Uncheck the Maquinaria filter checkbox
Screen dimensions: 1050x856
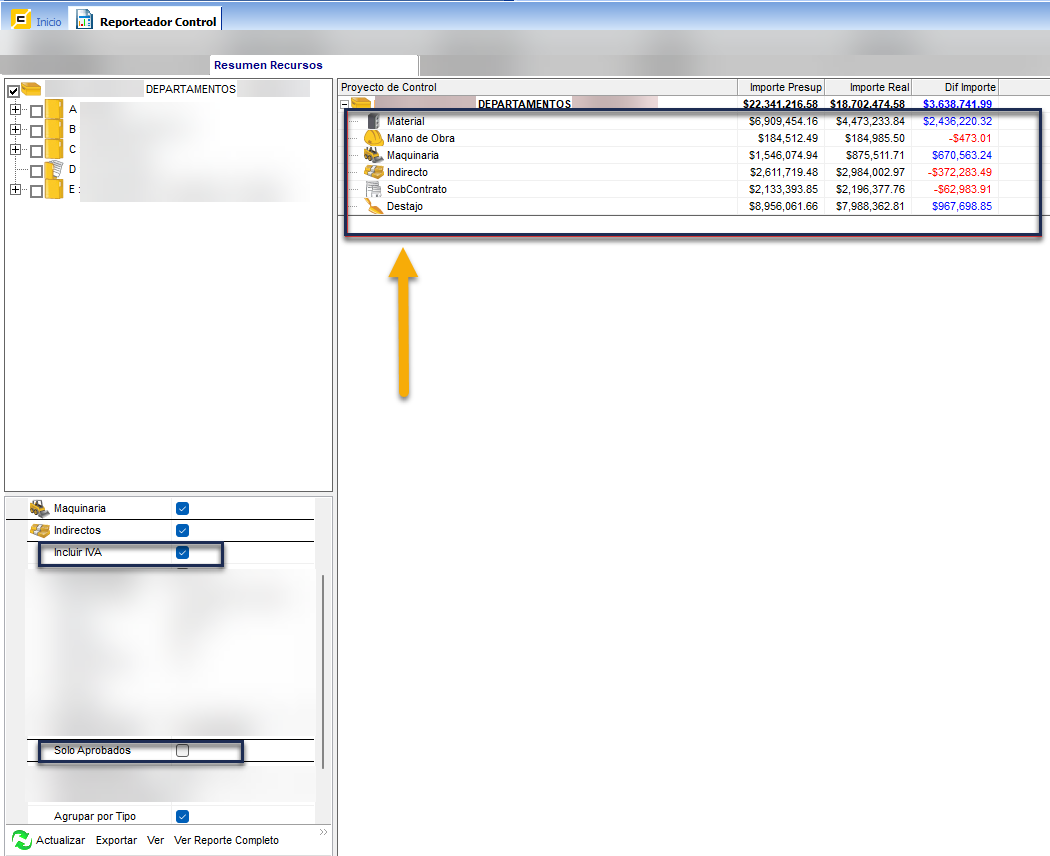(x=182, y=508)
